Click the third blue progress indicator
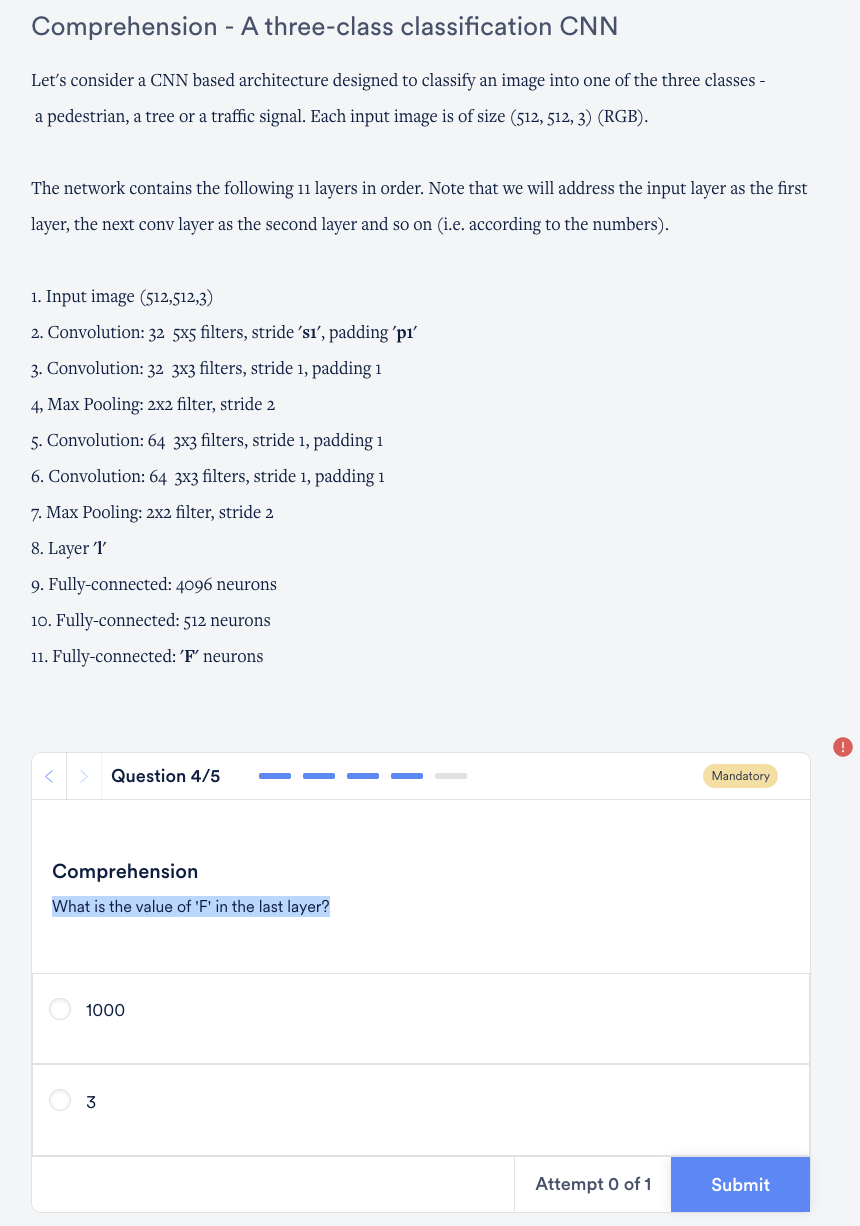860x1226 pixels. click(362, 776)
